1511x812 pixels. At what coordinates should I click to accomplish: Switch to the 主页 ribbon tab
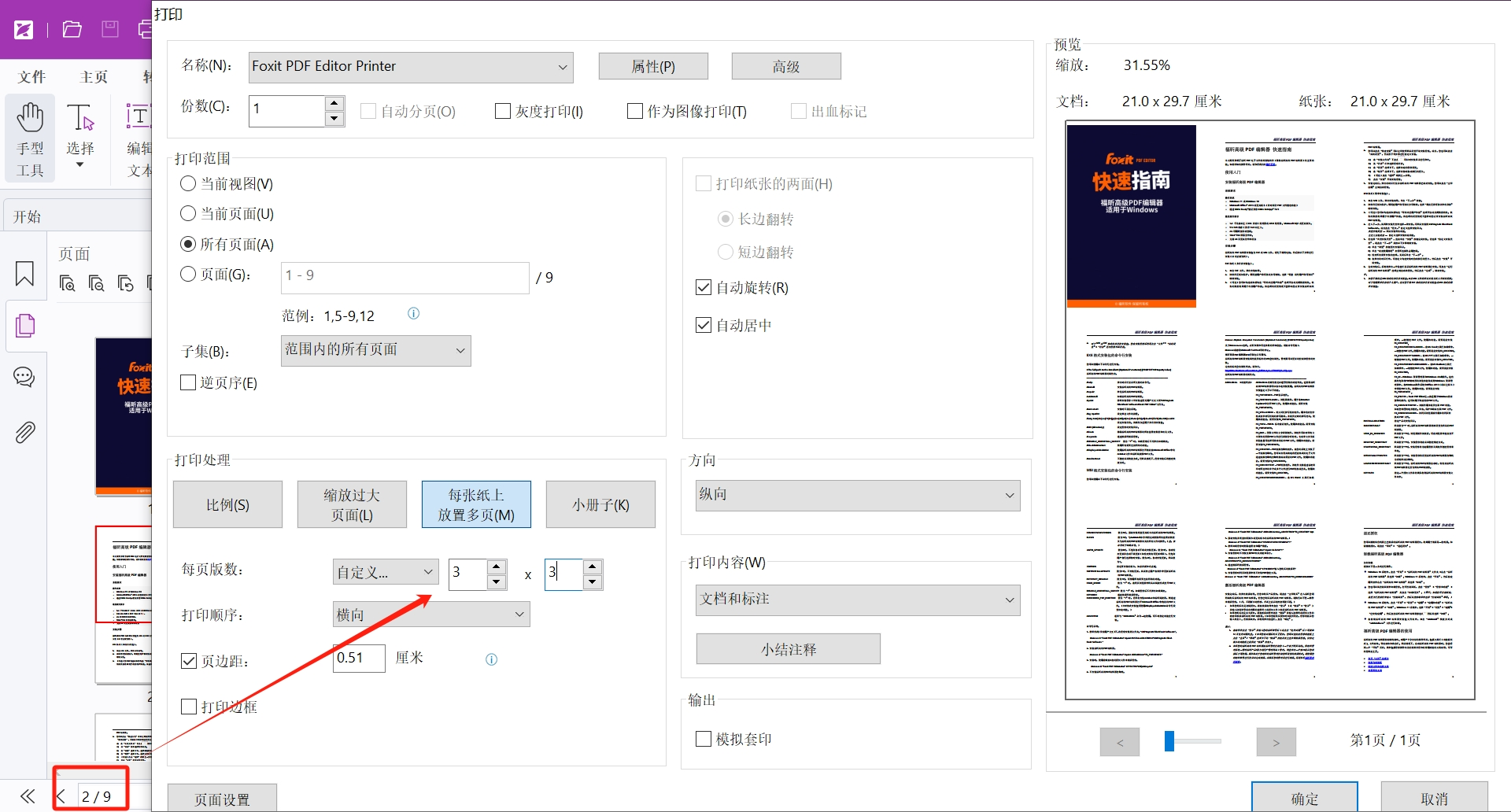pos(94,76)
